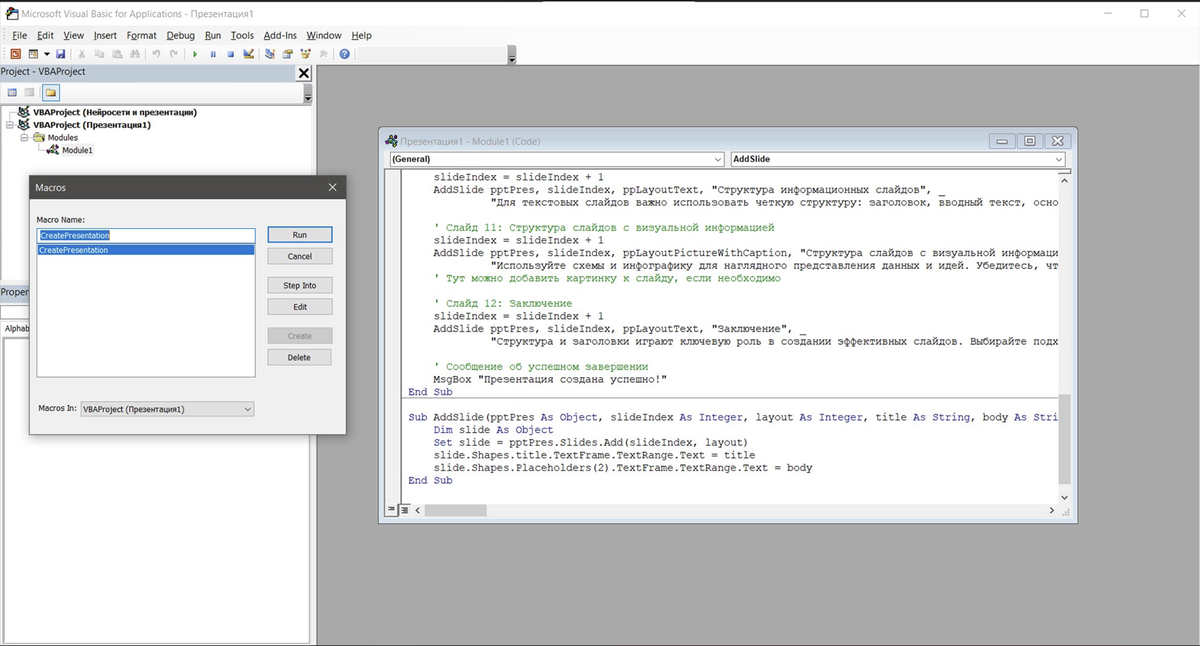Click the Run Sub green play icon
Image resolution: width=1200 pixels, height=646 pixels.
click(195, 54)
